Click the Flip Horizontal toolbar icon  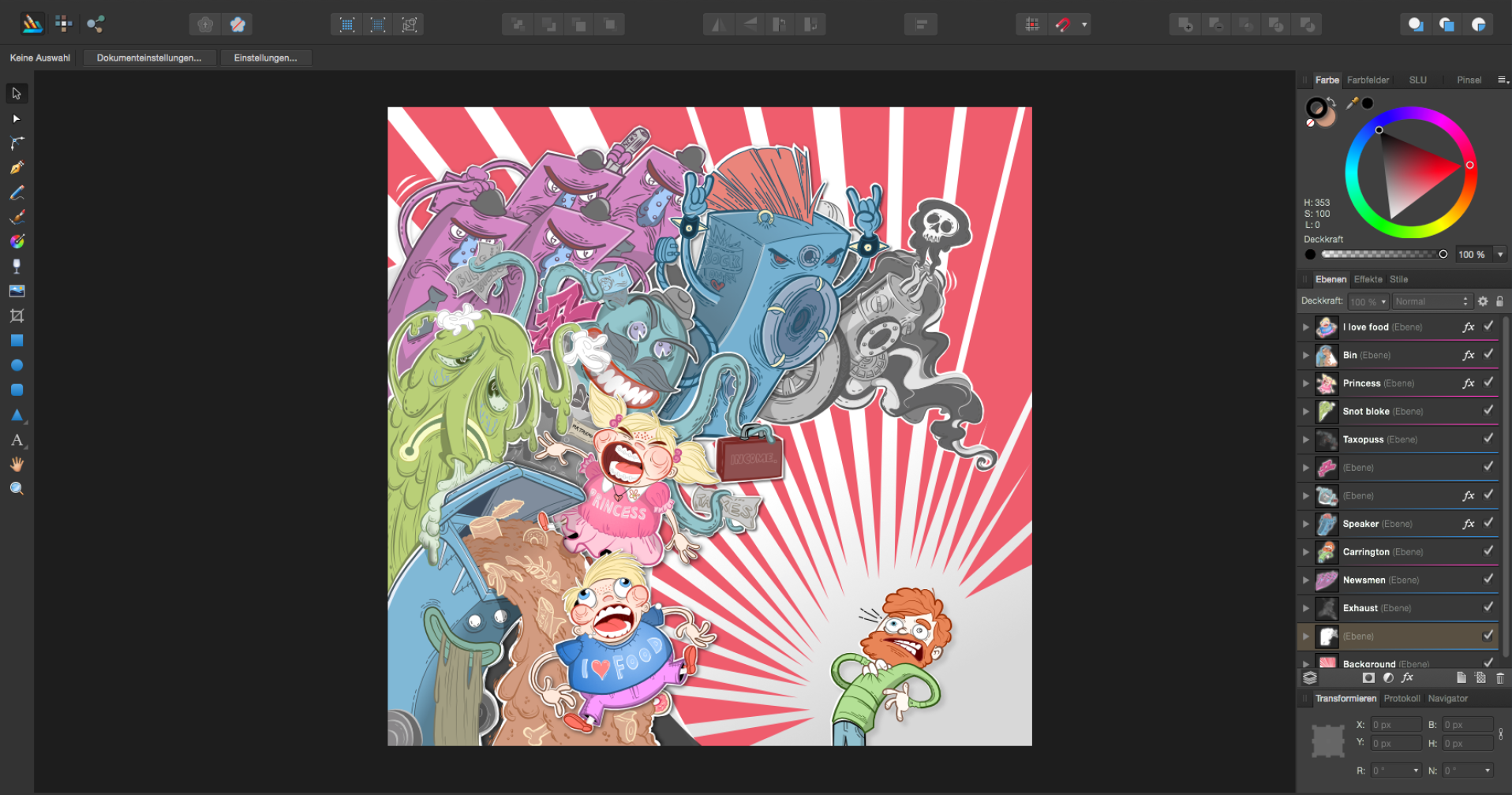(x=718, y=24)
